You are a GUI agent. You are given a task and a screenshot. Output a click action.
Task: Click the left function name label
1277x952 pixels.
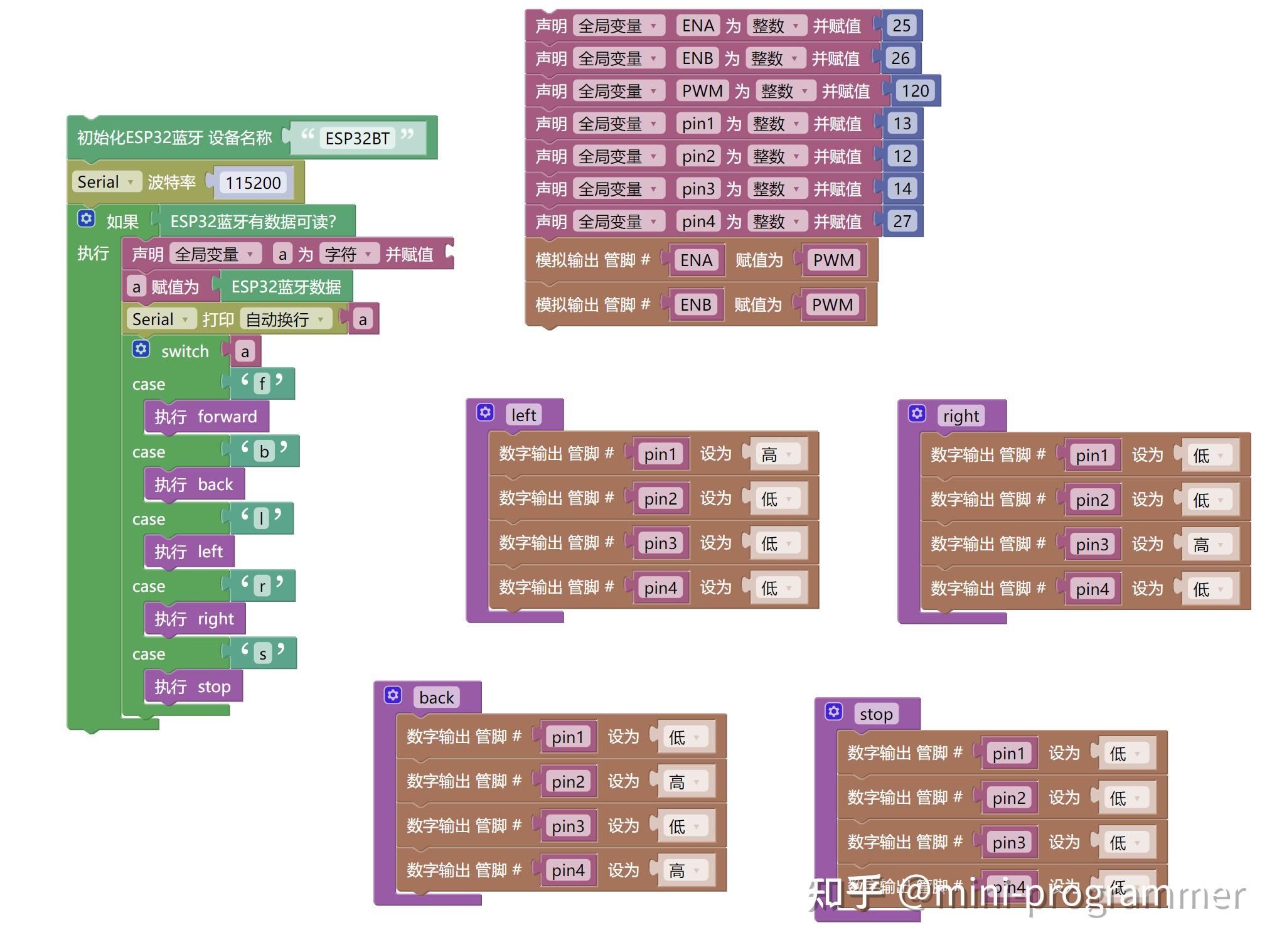pos(524,415)
